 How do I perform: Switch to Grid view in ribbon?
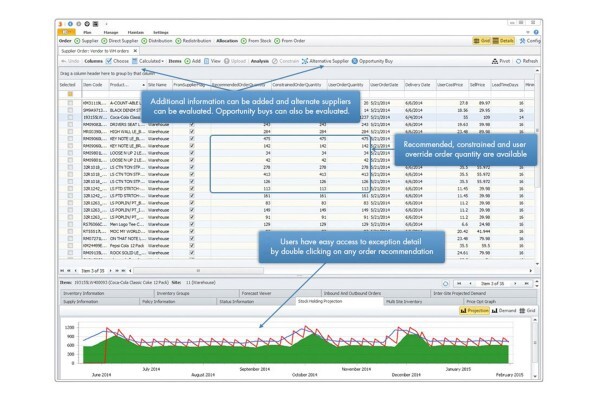pos(482,41)
